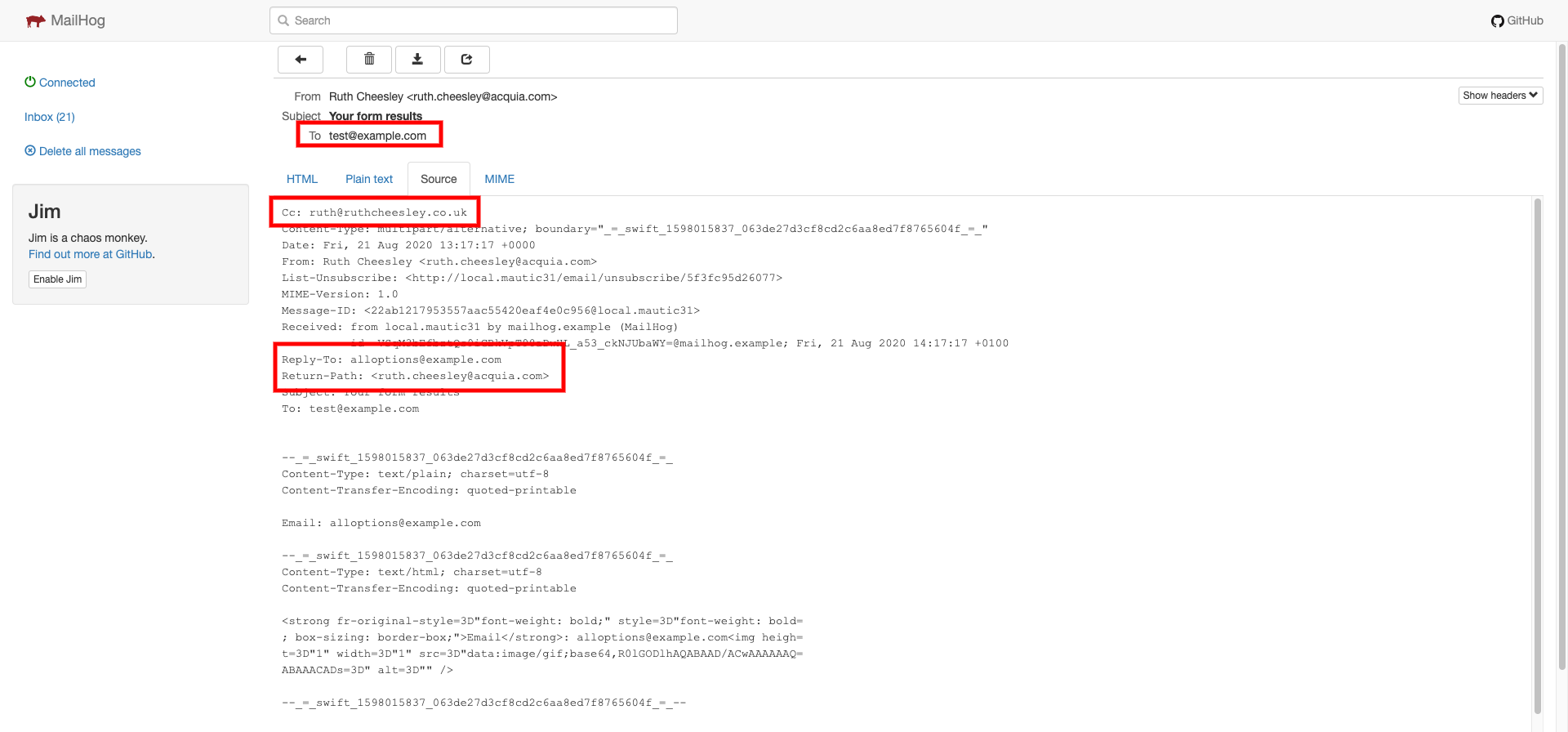Click the Cc: ruth@ruthcheesley.co.uk line
This screenshot has width=1568, height=732.
(374, 212)
